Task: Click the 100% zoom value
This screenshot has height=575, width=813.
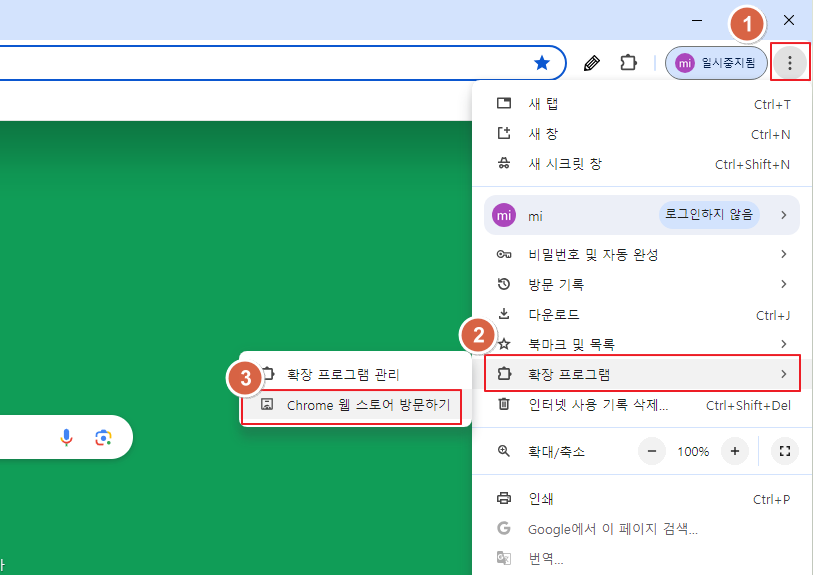Action: point(693,452)
